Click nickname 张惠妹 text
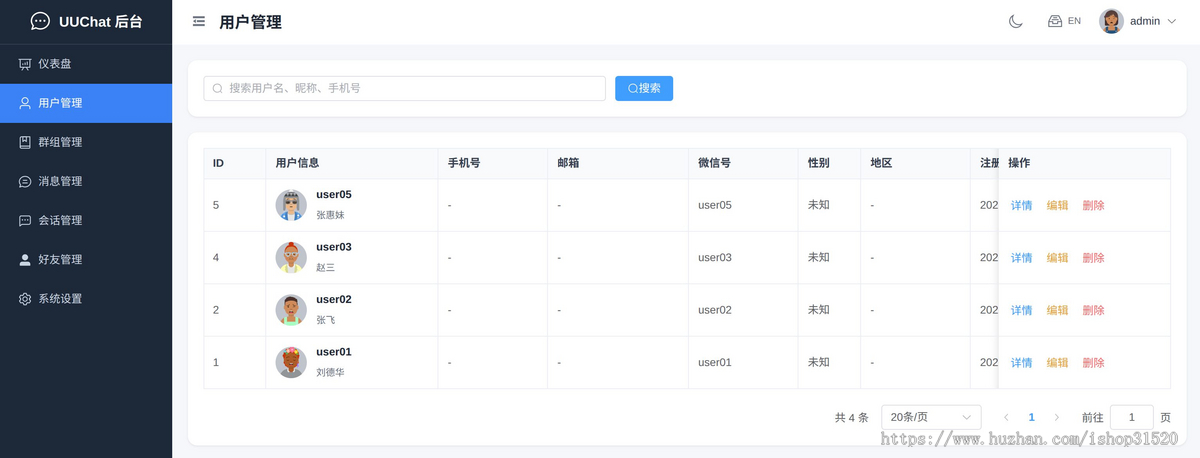Image resolution: width=1200 pixels, height=458 pixels. (x=330, y=215)
